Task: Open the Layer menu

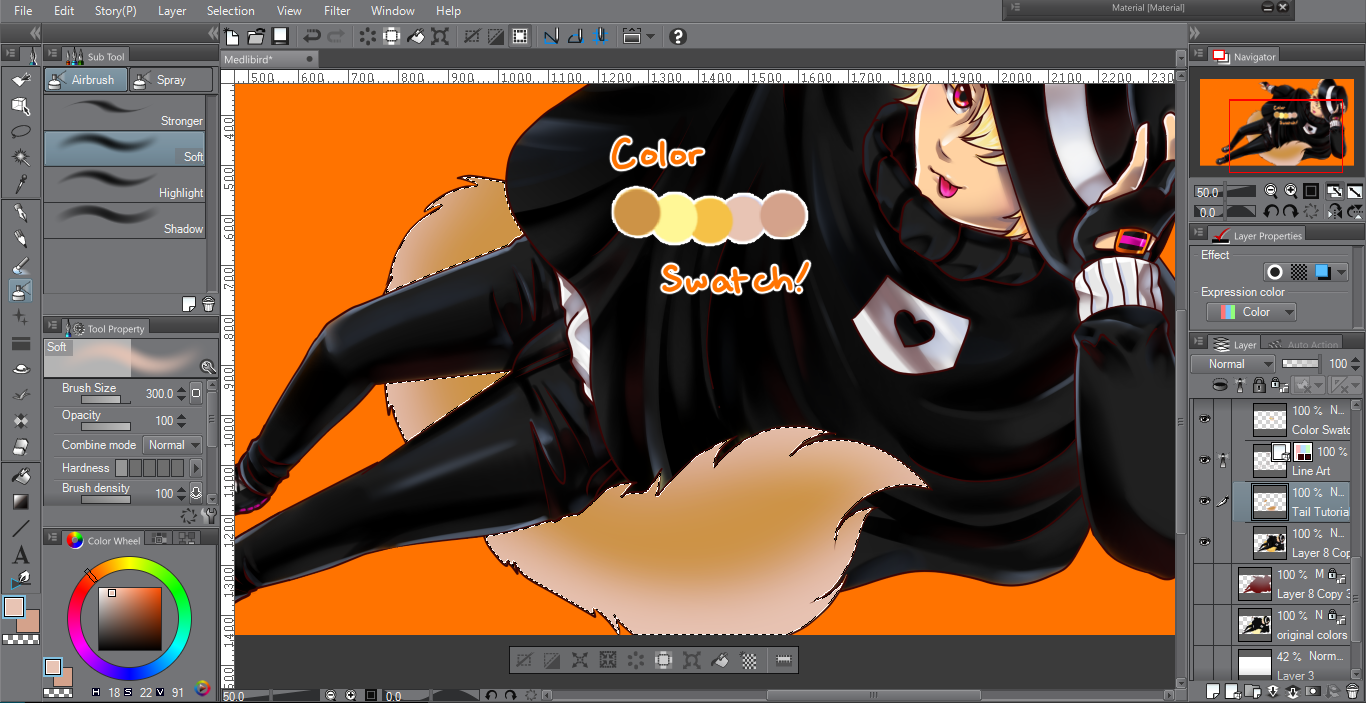Action: (x=172, y=11)
